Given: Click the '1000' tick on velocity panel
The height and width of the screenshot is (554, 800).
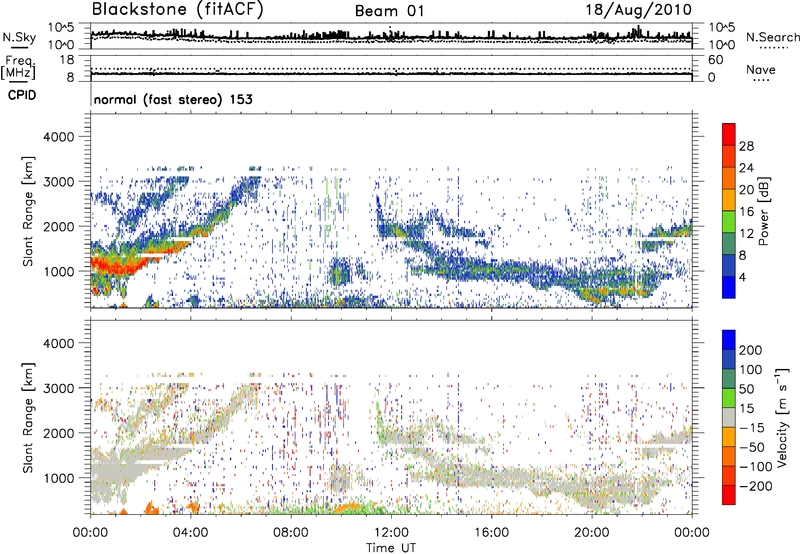Looking at the screenshot, I should click(58, 478).
